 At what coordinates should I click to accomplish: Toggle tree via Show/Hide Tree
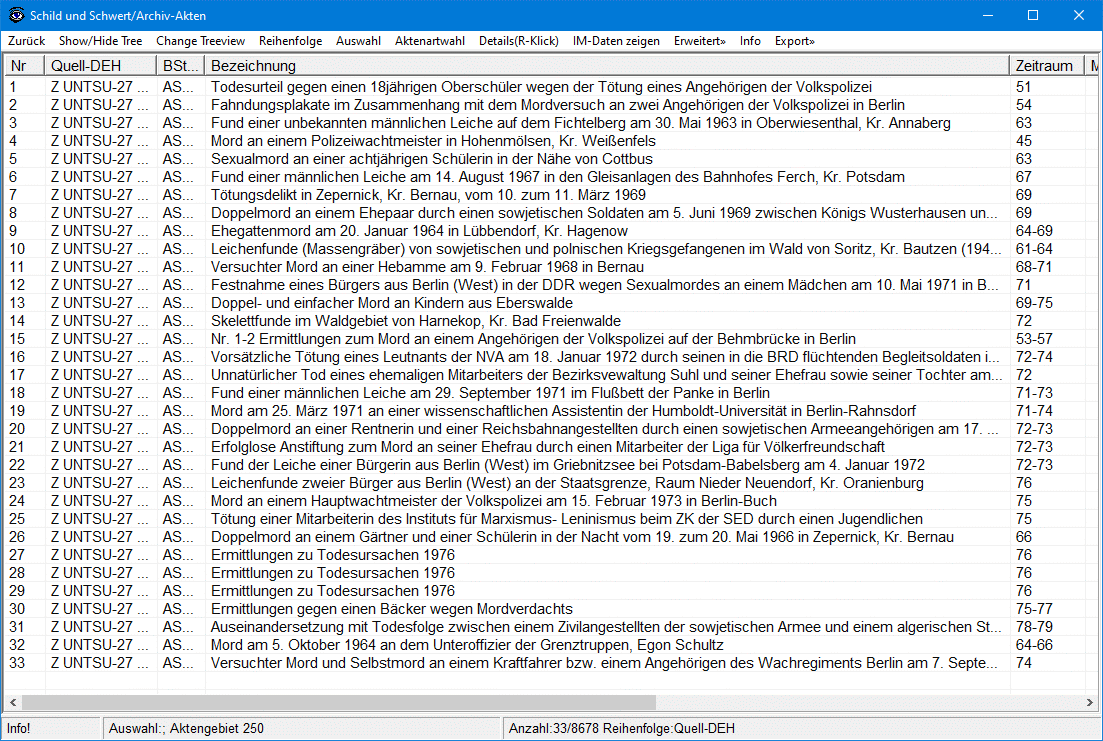point(101,41)
